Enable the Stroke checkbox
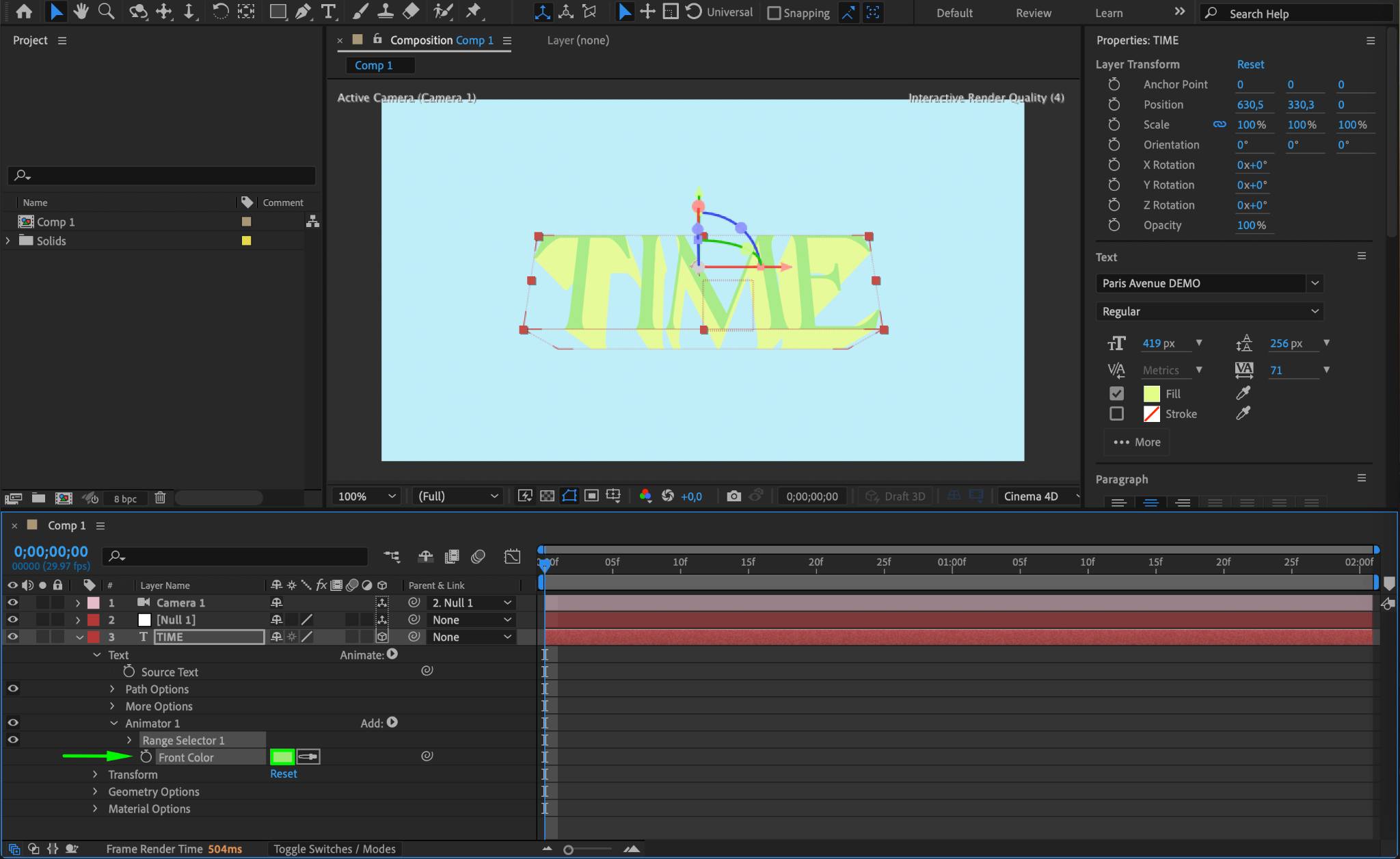Image resolution: width=1400 pixels, height=859 pixels. tap(1116, 414)
